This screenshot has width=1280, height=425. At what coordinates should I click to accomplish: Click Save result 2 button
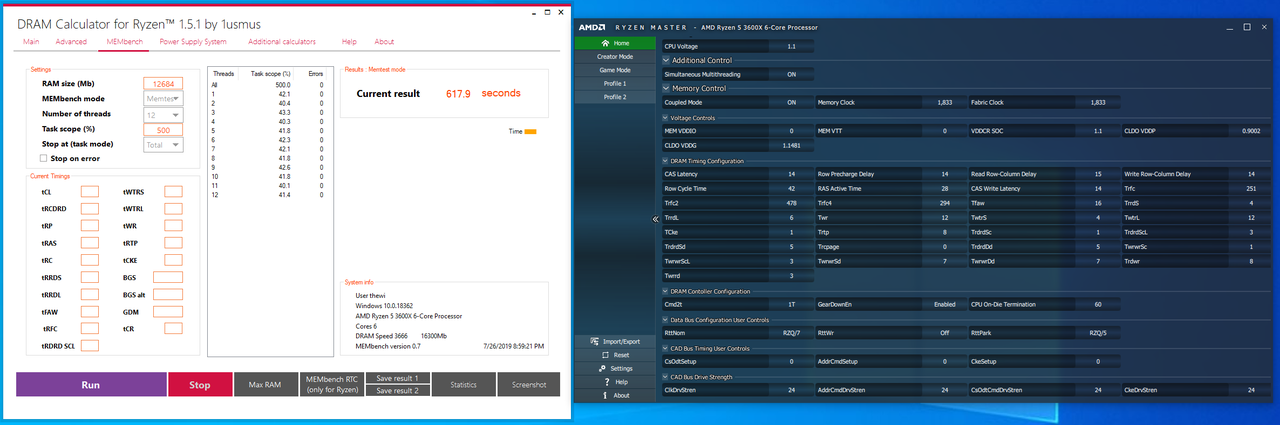[397, 391]
